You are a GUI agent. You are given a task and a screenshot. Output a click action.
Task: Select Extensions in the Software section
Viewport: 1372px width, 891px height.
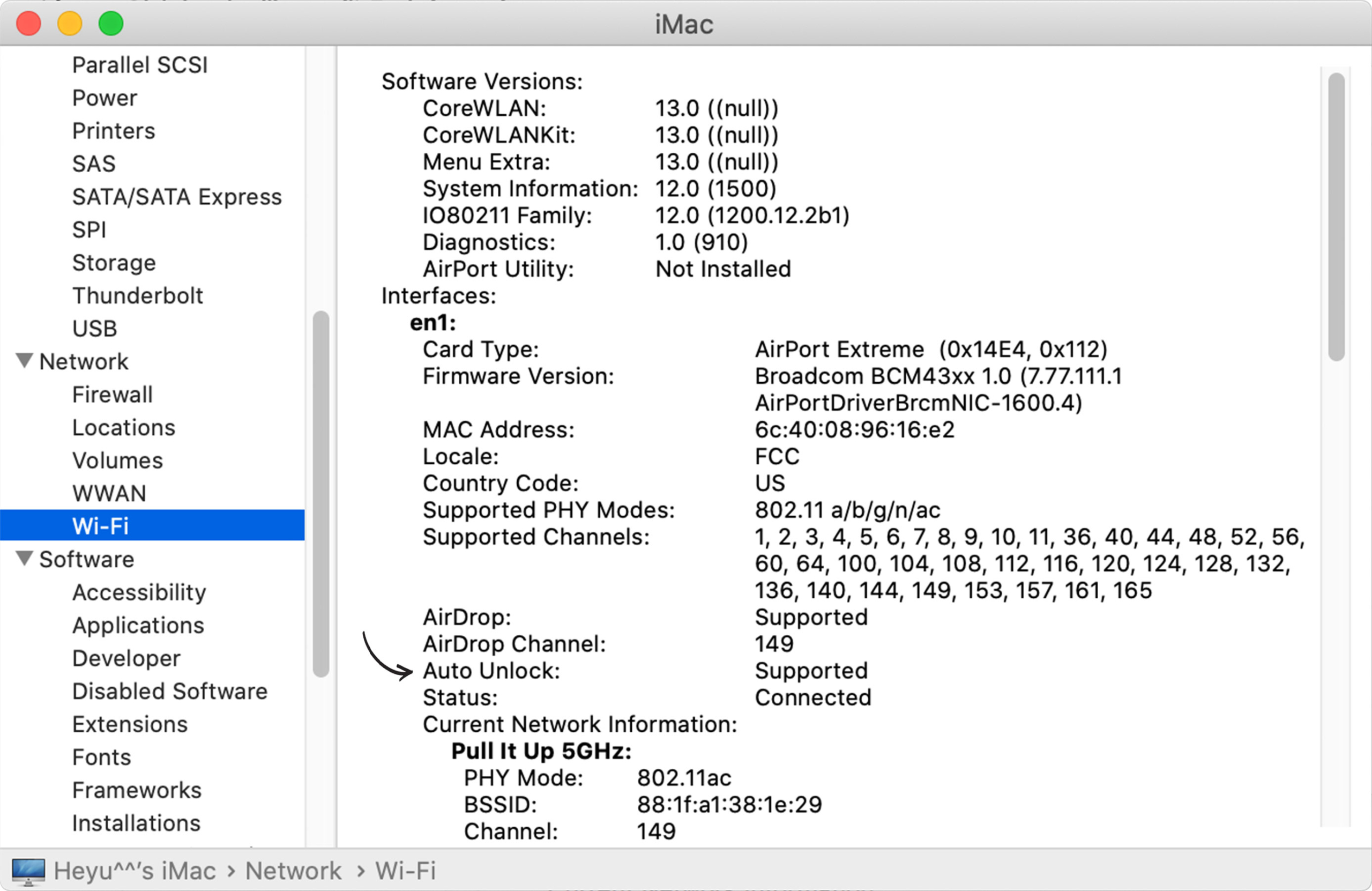[x=130, y=724]
